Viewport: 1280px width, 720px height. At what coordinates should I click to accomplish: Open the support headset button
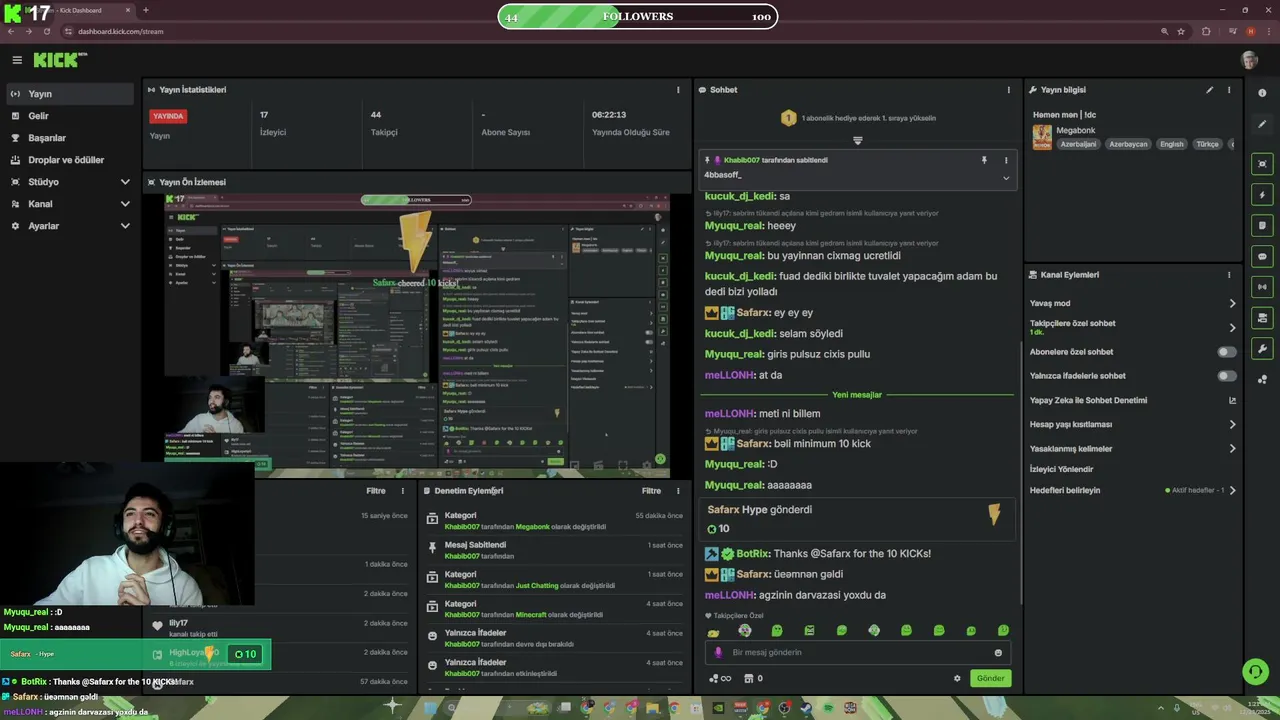(x=1254, y=671)
